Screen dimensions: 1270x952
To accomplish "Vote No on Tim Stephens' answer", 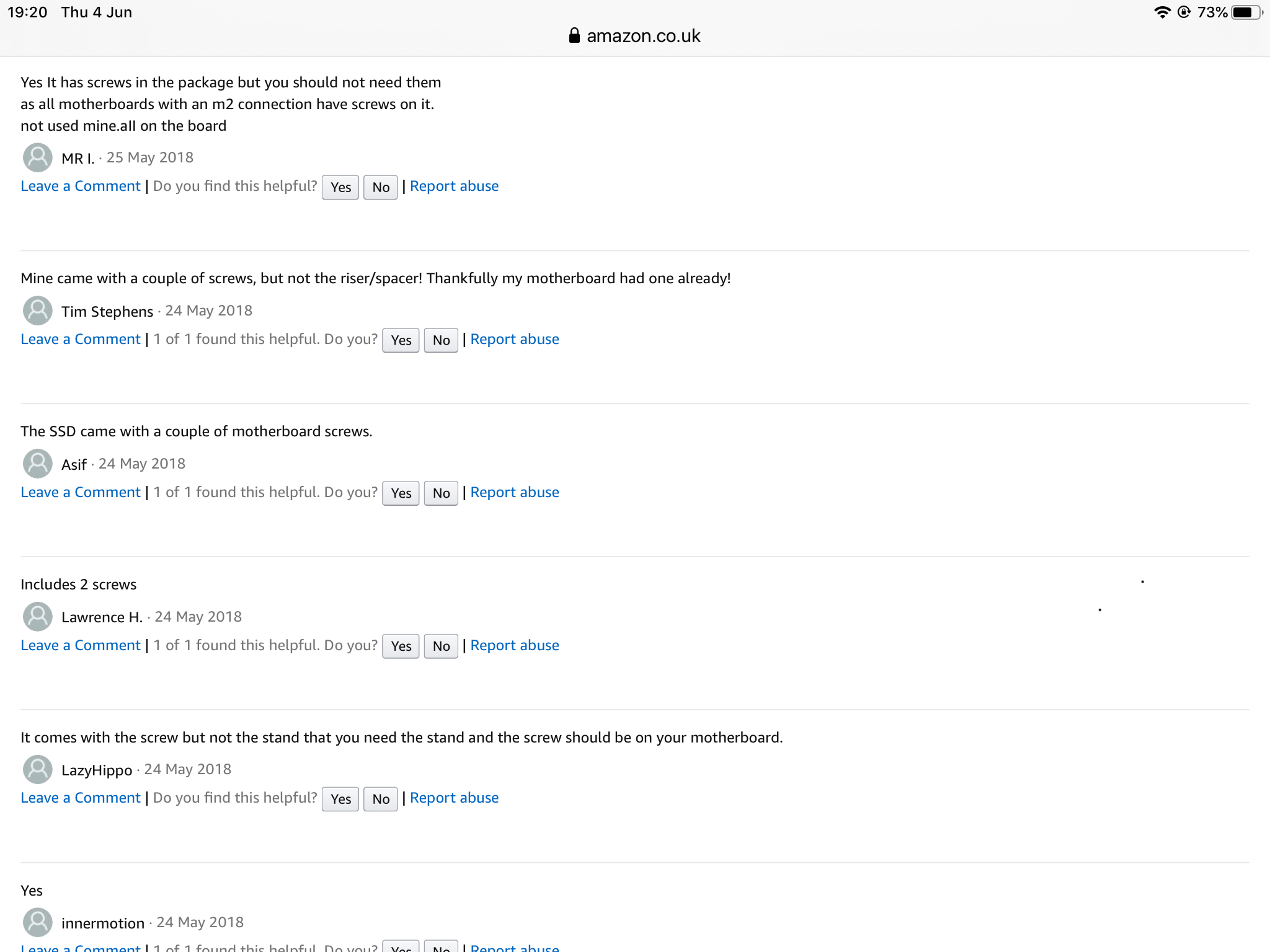I will tap(441, 340).
